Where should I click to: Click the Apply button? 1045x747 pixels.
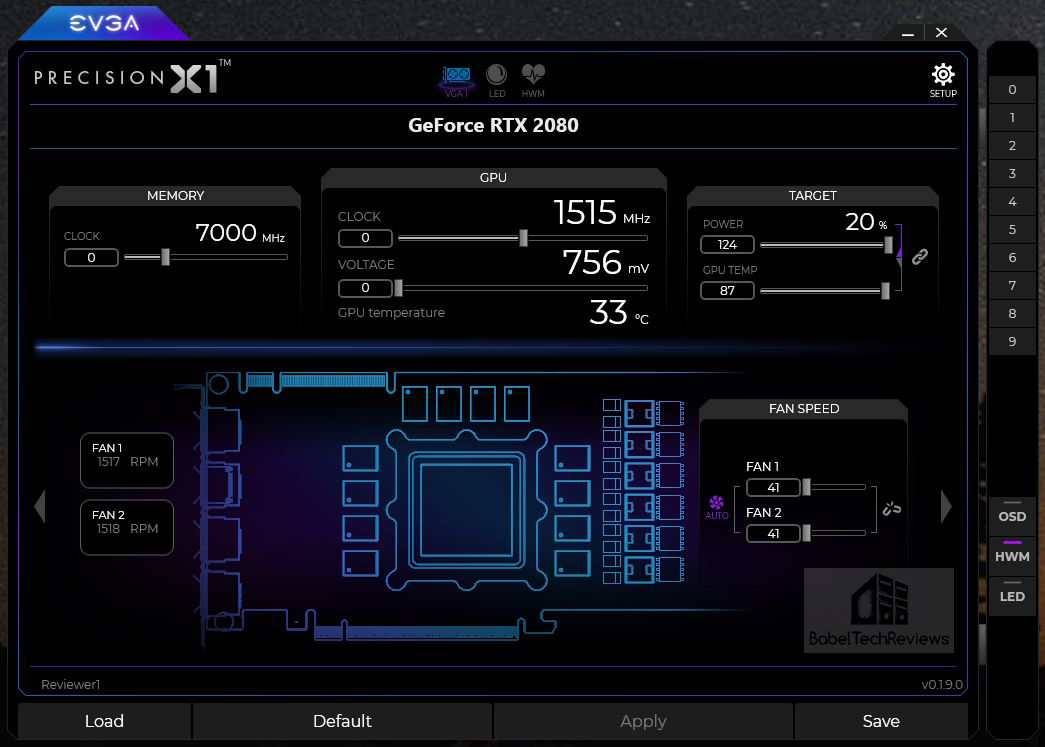(643, 721)
